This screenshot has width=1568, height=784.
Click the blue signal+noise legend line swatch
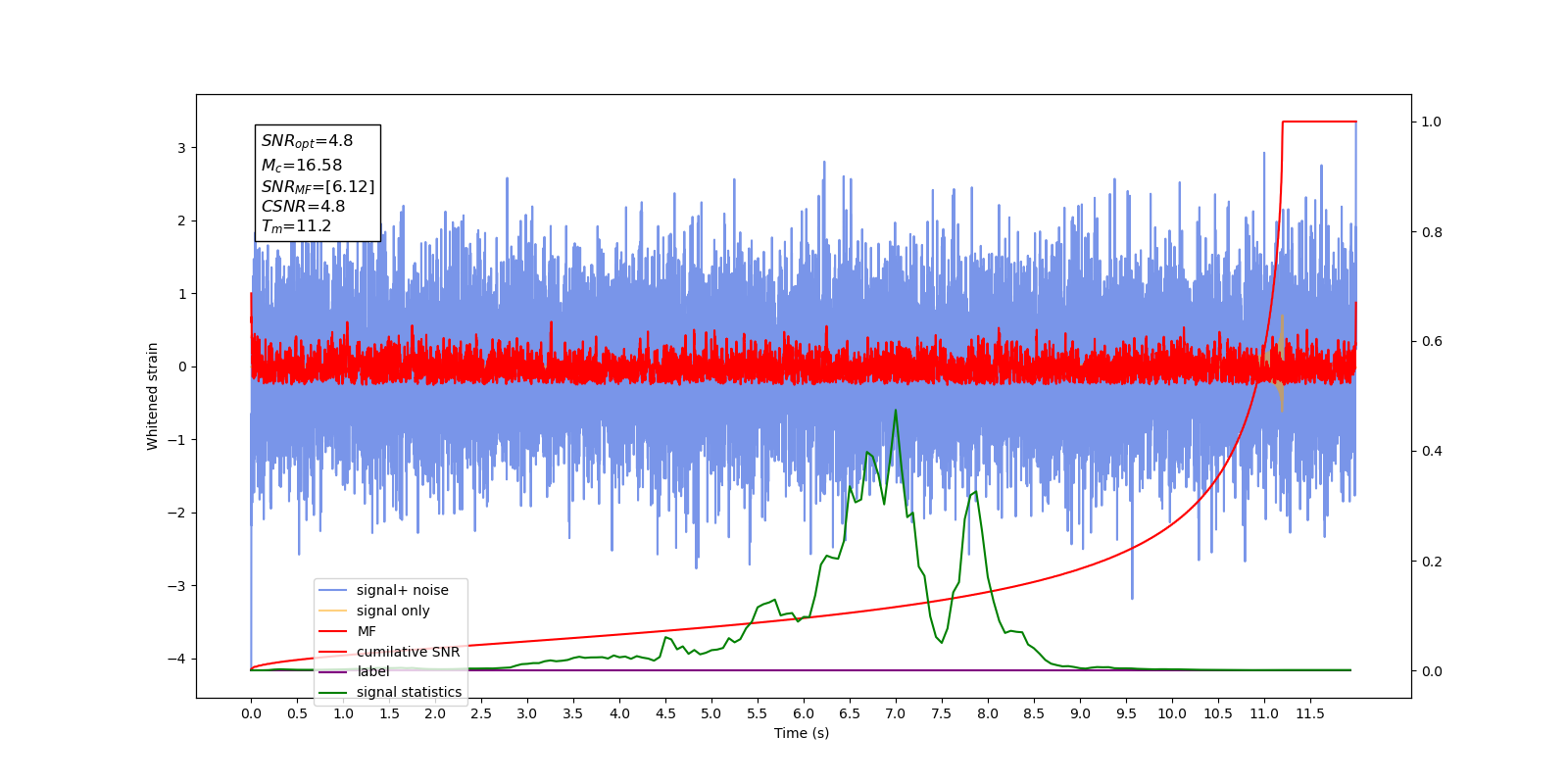tap(333, 590)
